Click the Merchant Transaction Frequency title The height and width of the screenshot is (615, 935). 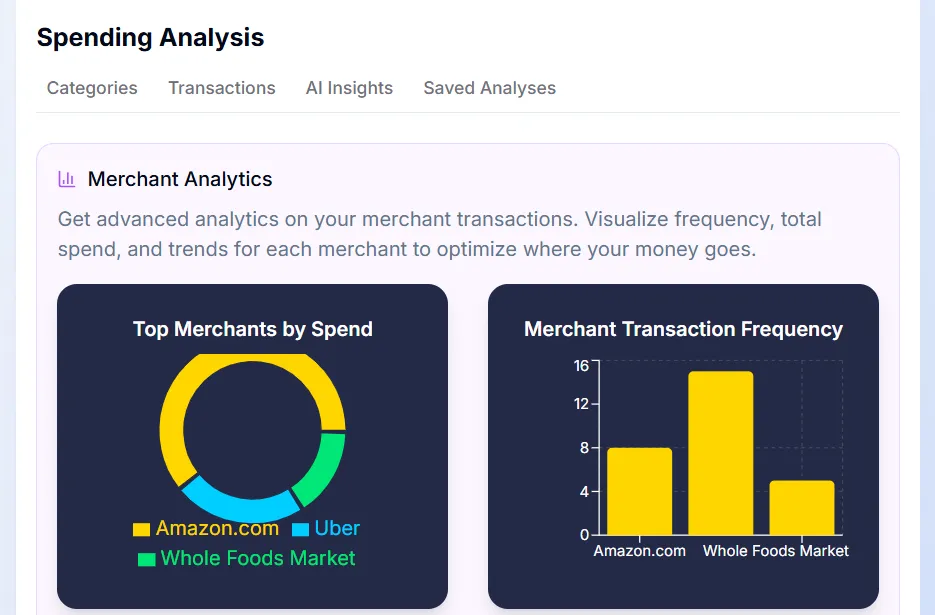[x=683, y=328]
